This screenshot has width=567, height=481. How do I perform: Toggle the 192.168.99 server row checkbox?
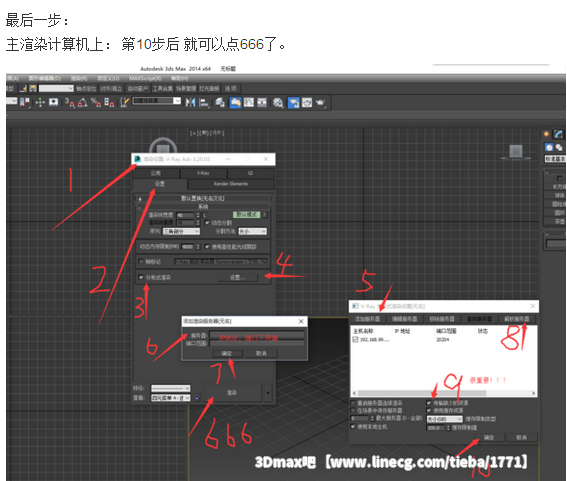coord(355,340)
